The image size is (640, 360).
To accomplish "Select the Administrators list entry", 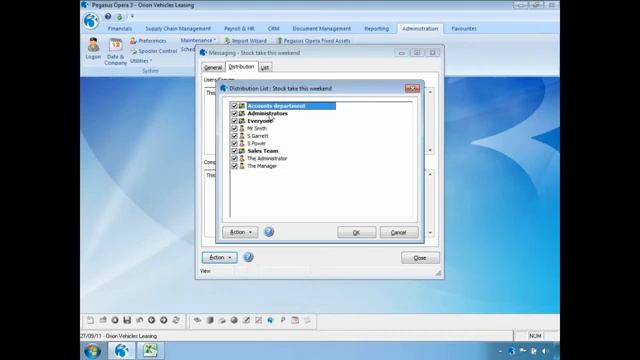I will [x=267, y=113].
